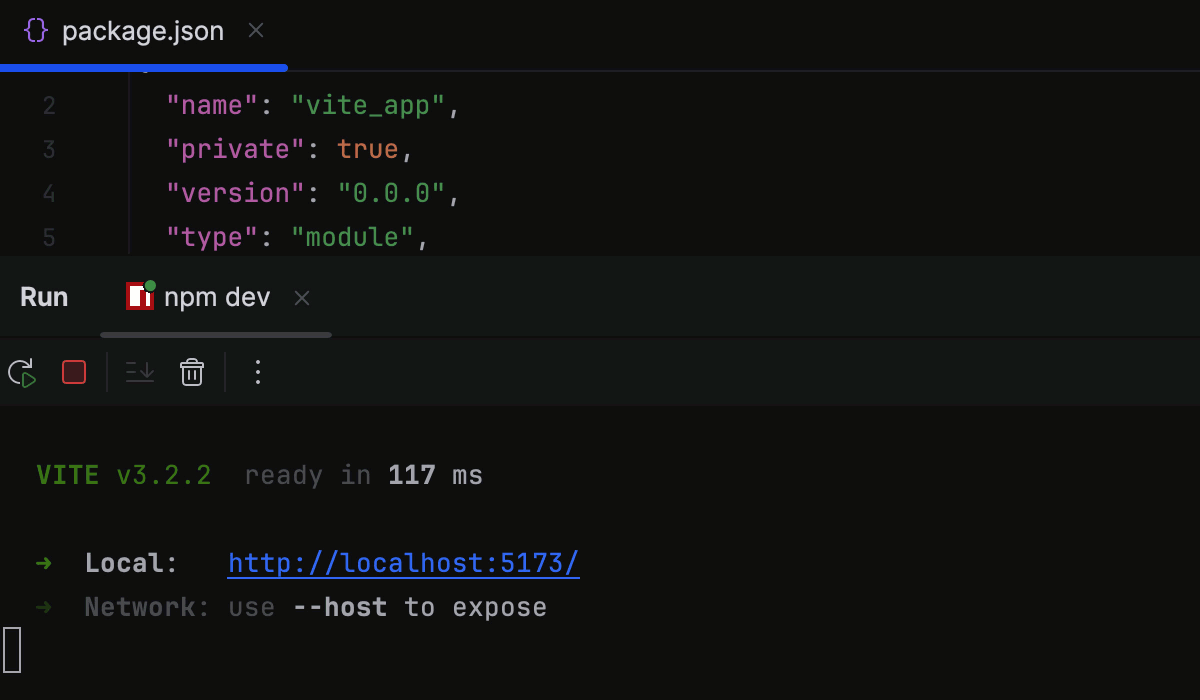Click the blue progress bar under package.json tab
Screen dimensions: 1200x700
click(143, 68)
